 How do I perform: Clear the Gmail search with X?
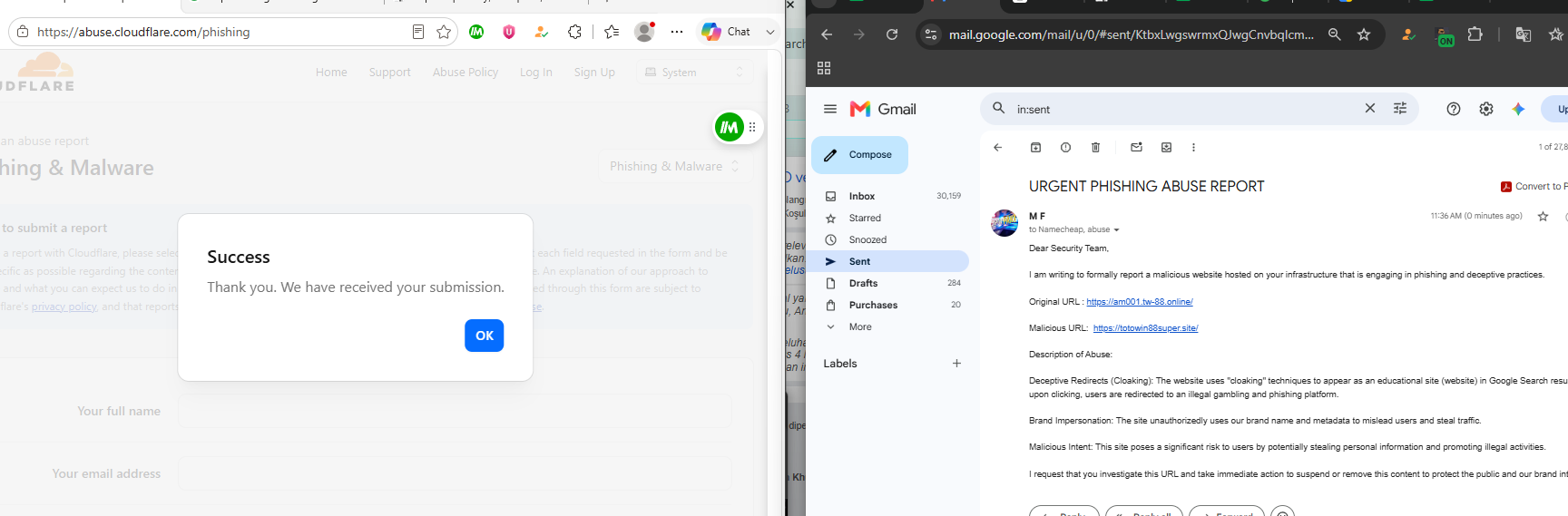(1370, 109)
